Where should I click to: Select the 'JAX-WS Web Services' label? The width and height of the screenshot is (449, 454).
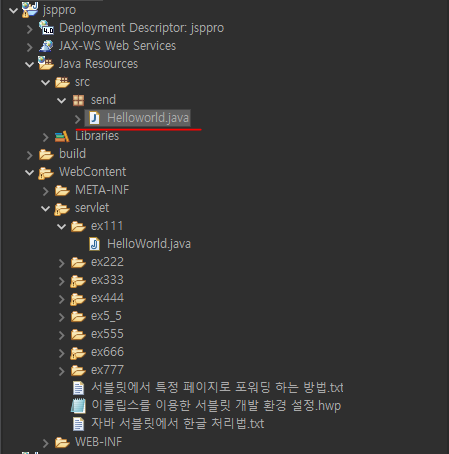click(117, 46)
